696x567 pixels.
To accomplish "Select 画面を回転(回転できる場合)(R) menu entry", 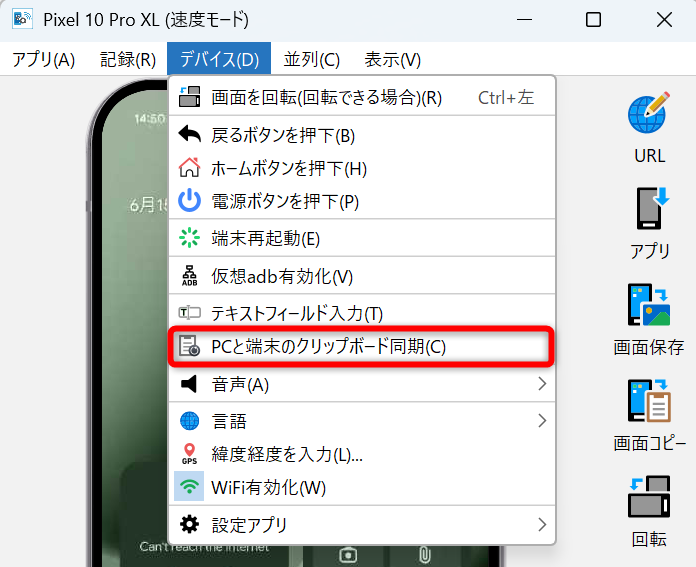I will coord(362,97).
